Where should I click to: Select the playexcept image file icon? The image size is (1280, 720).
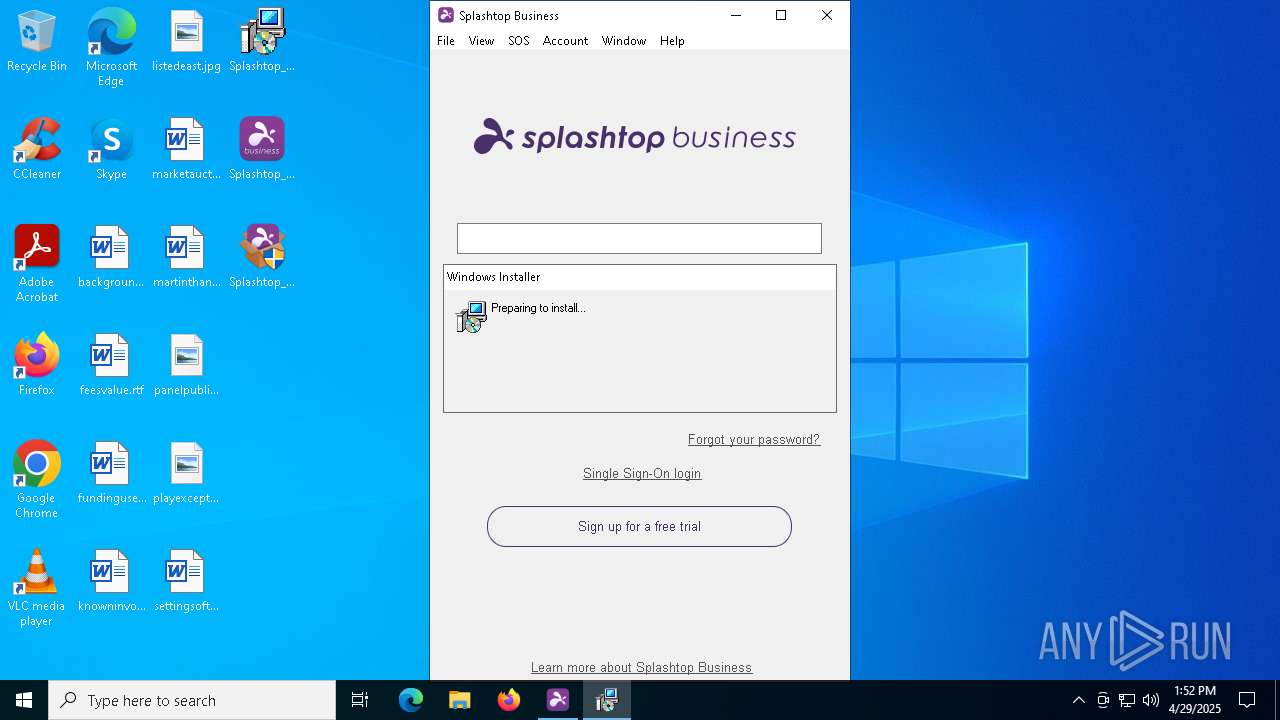click(x=186, y=474)
